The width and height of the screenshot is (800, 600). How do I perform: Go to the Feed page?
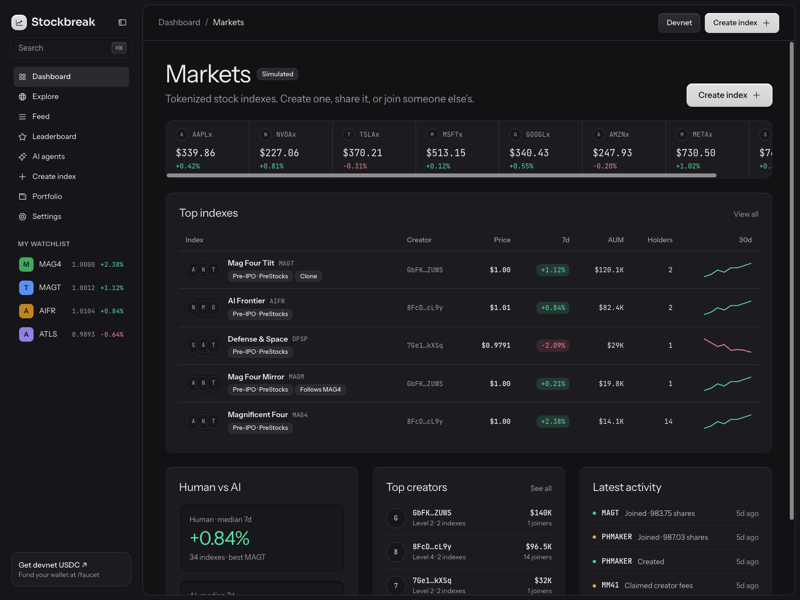click(71, 117)
